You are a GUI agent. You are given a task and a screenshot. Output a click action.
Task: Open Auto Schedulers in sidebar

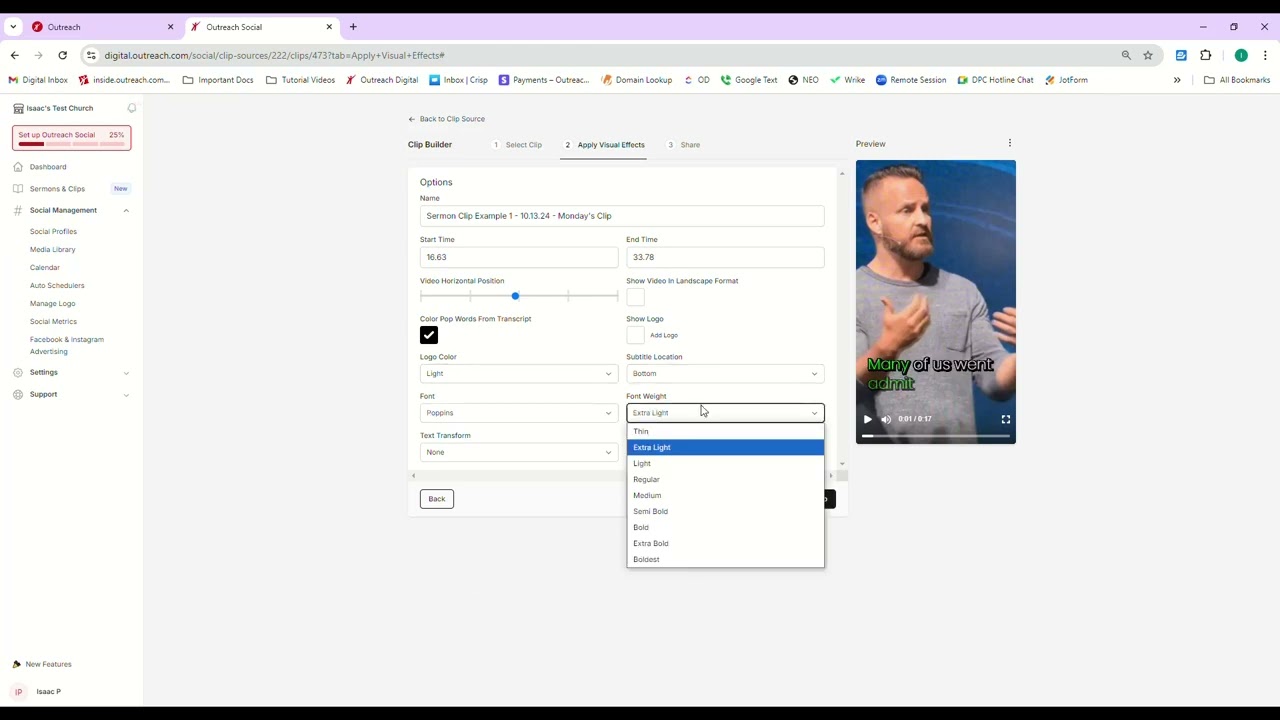coord(57,285)
